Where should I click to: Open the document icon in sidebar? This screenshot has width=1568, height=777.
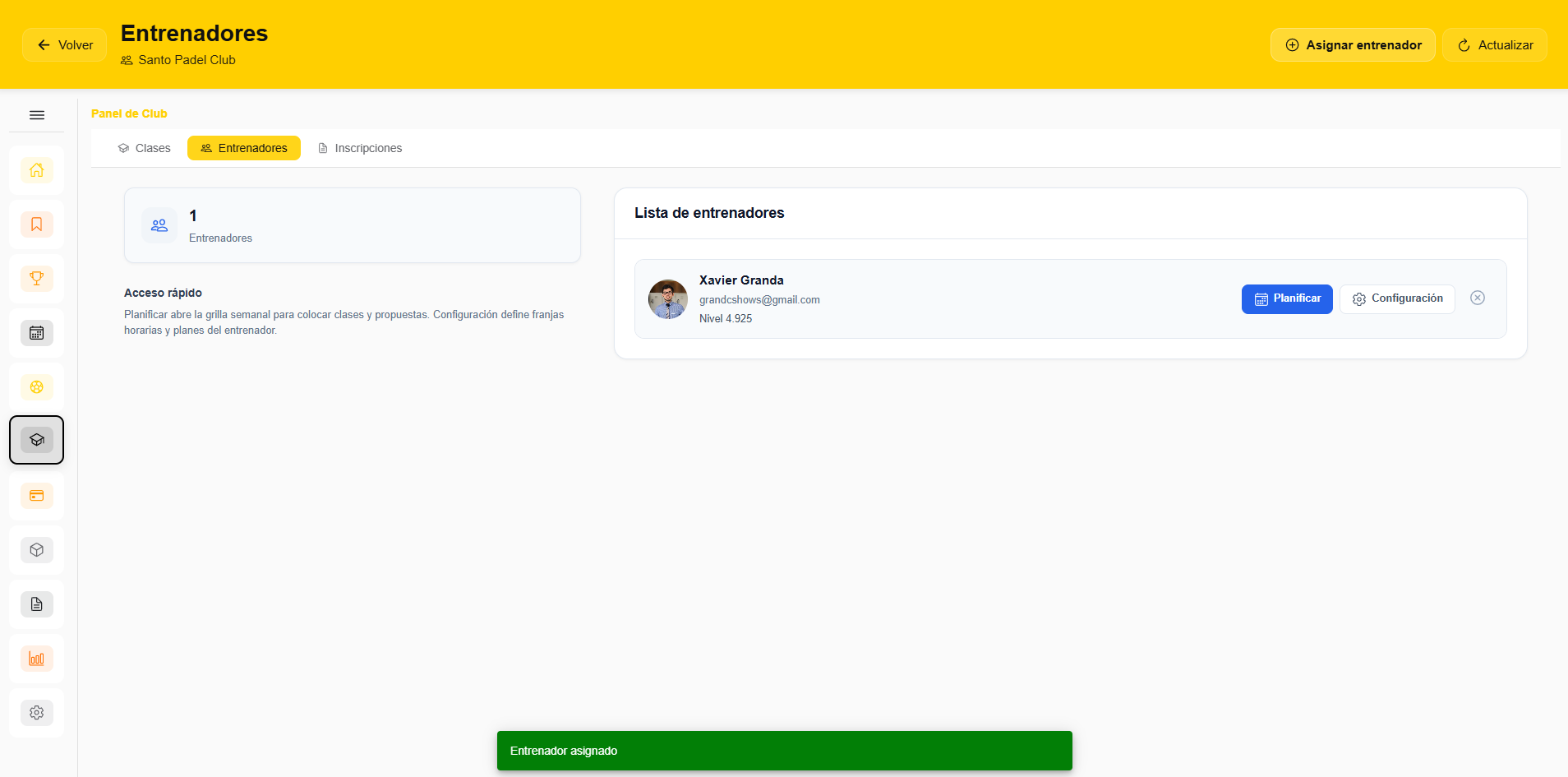click(37, 604)
